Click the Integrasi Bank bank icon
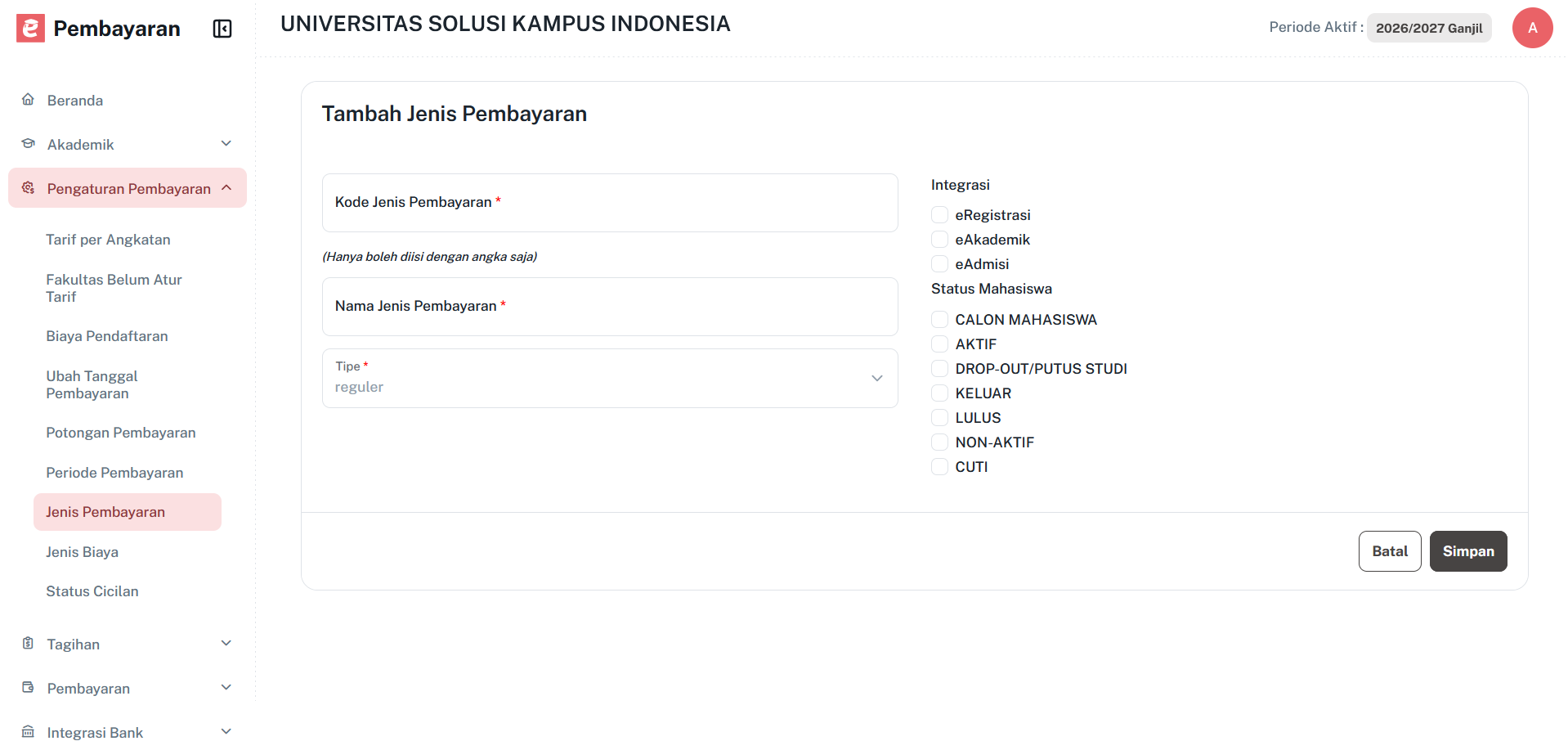Screen dimensions: 1568x741 coord(27,730)
